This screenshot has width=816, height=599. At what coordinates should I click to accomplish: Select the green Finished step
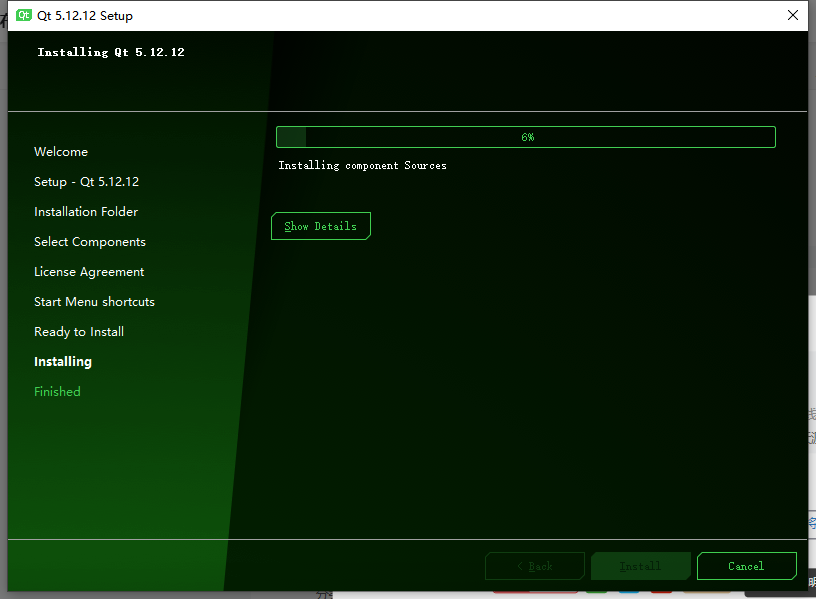[x=57, y=391]
